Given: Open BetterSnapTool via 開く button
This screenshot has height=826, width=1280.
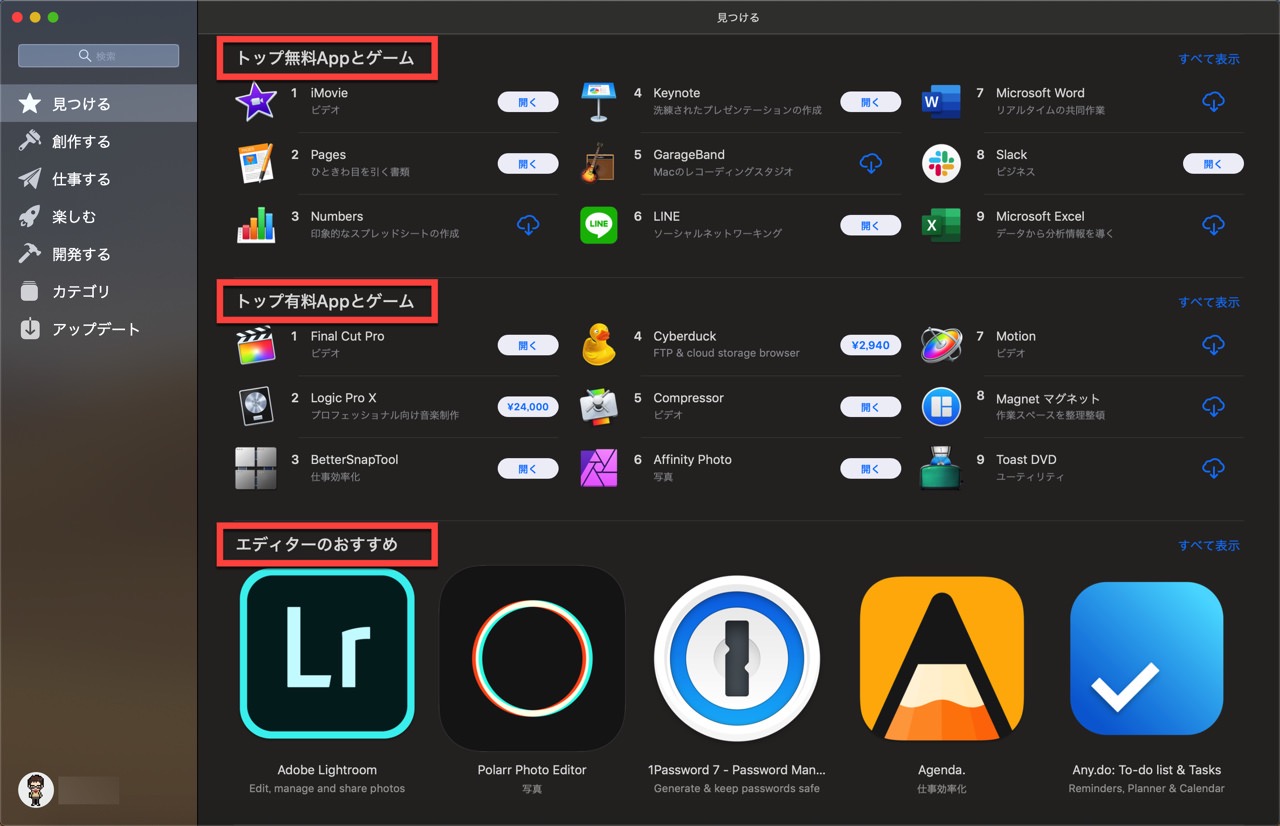Looking at the screenshot, I should click(x=528, y=469).
